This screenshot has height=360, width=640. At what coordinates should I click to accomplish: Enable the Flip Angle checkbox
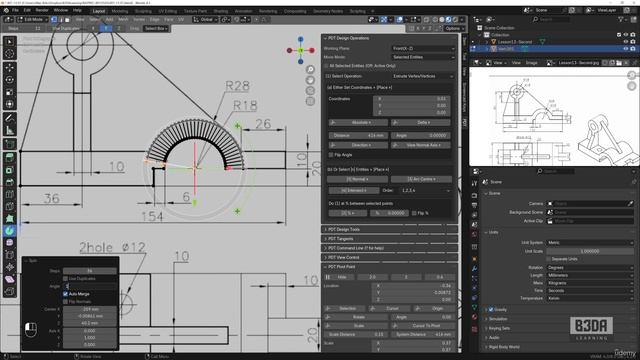coord(331,155)
